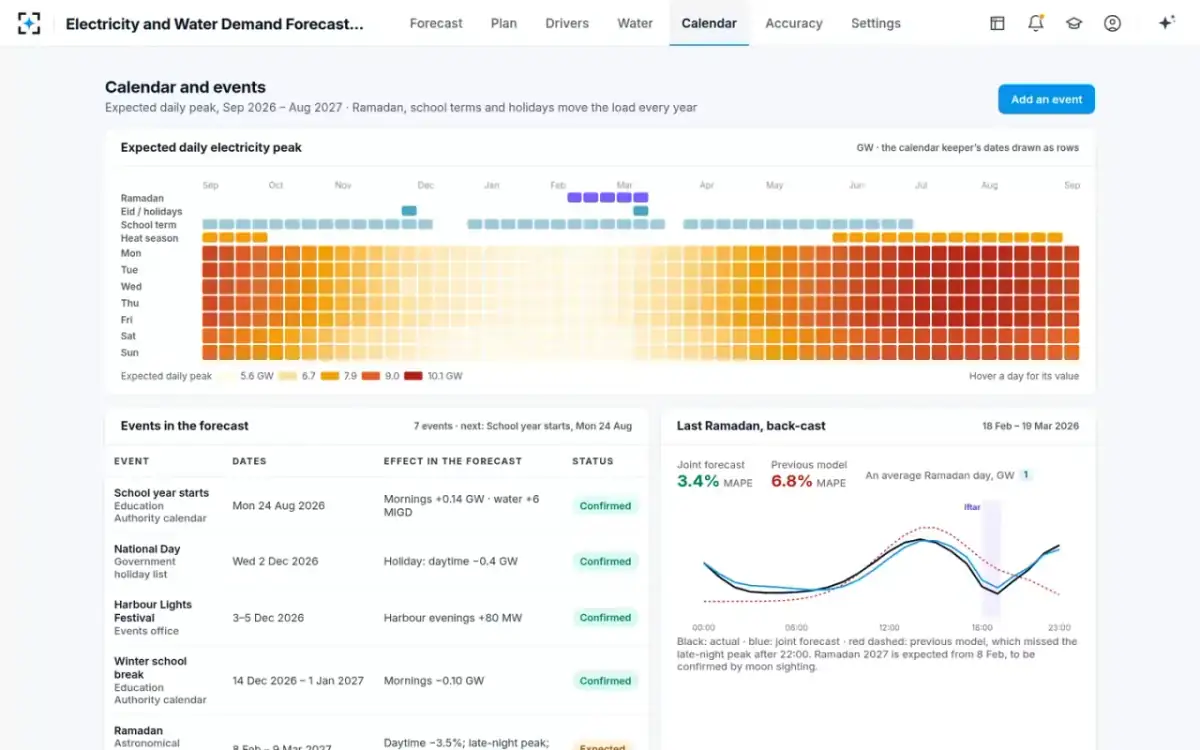Click the effect Holiday: daytime −0.4 GW
The image size is (1200, 750).
coord(451,562)
